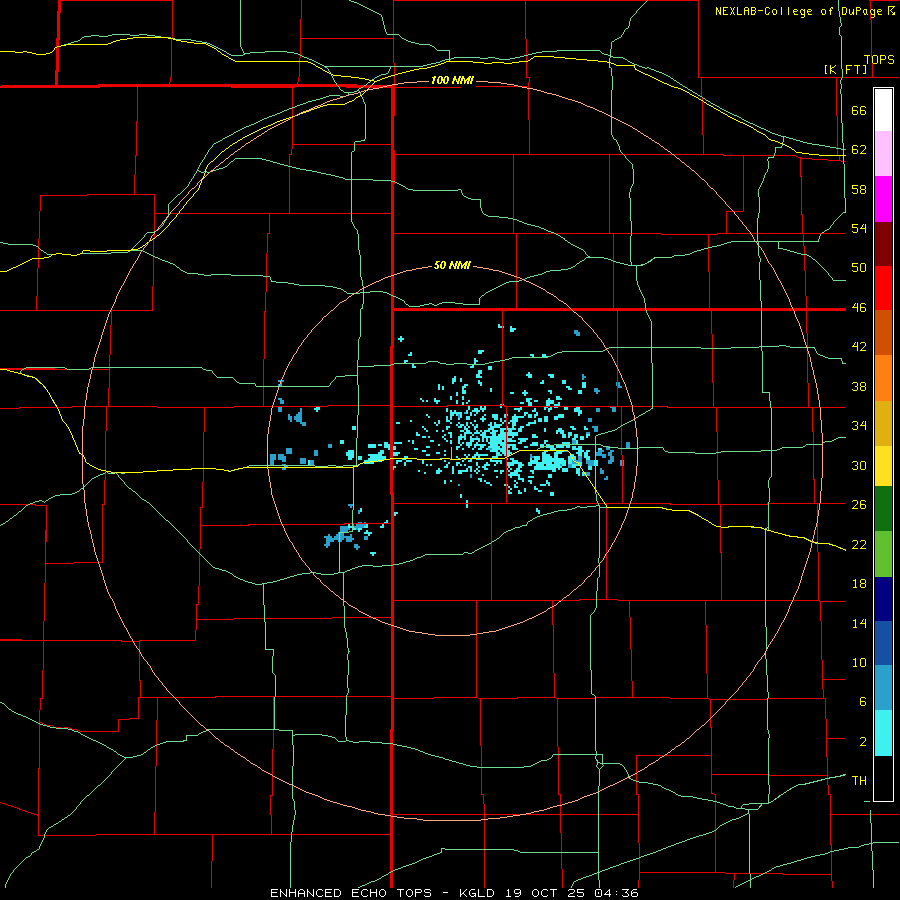Click the "66" legend value
900x900 pixels.
coord(859,111)
